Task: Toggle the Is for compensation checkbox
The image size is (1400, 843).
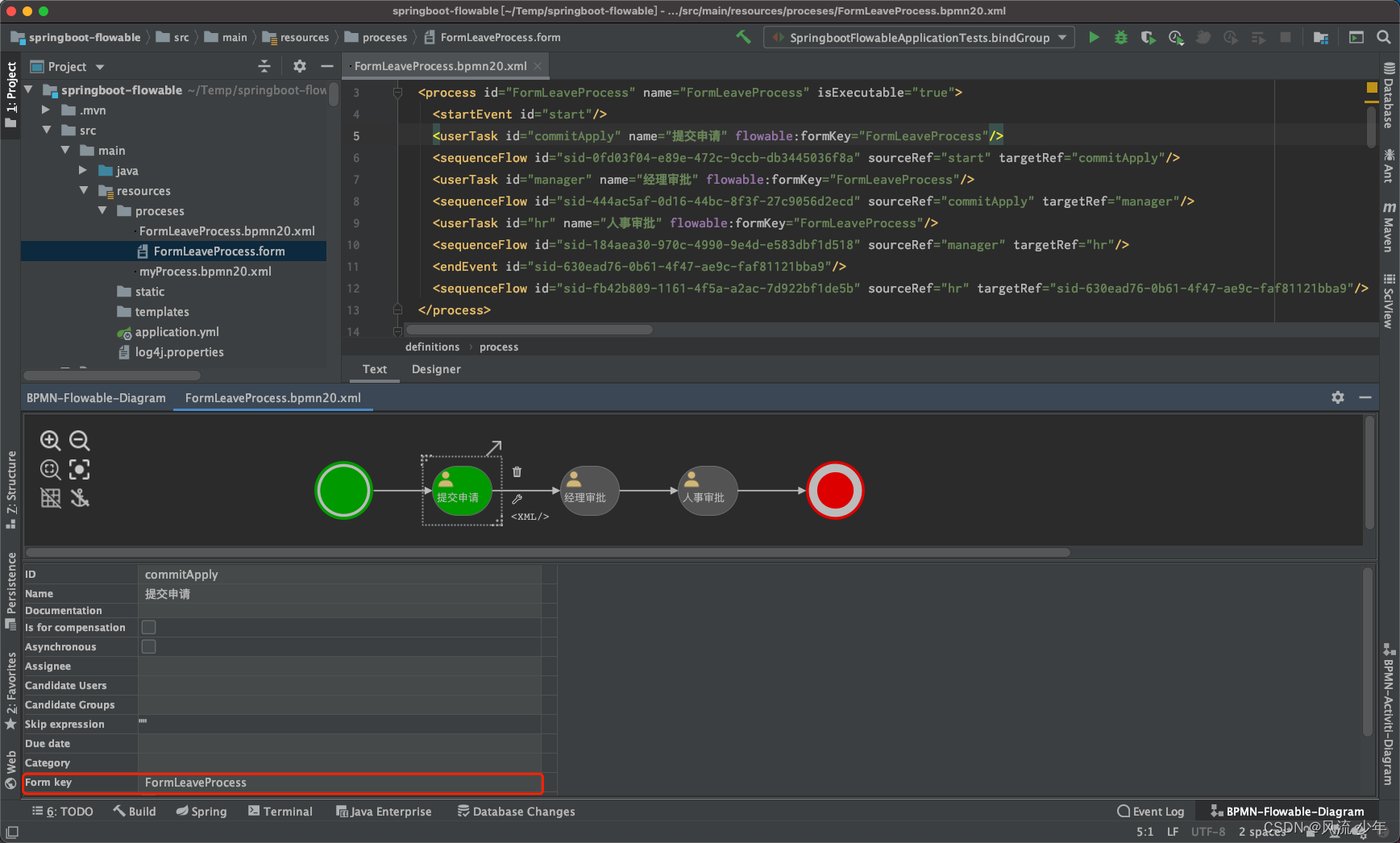Action: [149, 627]
